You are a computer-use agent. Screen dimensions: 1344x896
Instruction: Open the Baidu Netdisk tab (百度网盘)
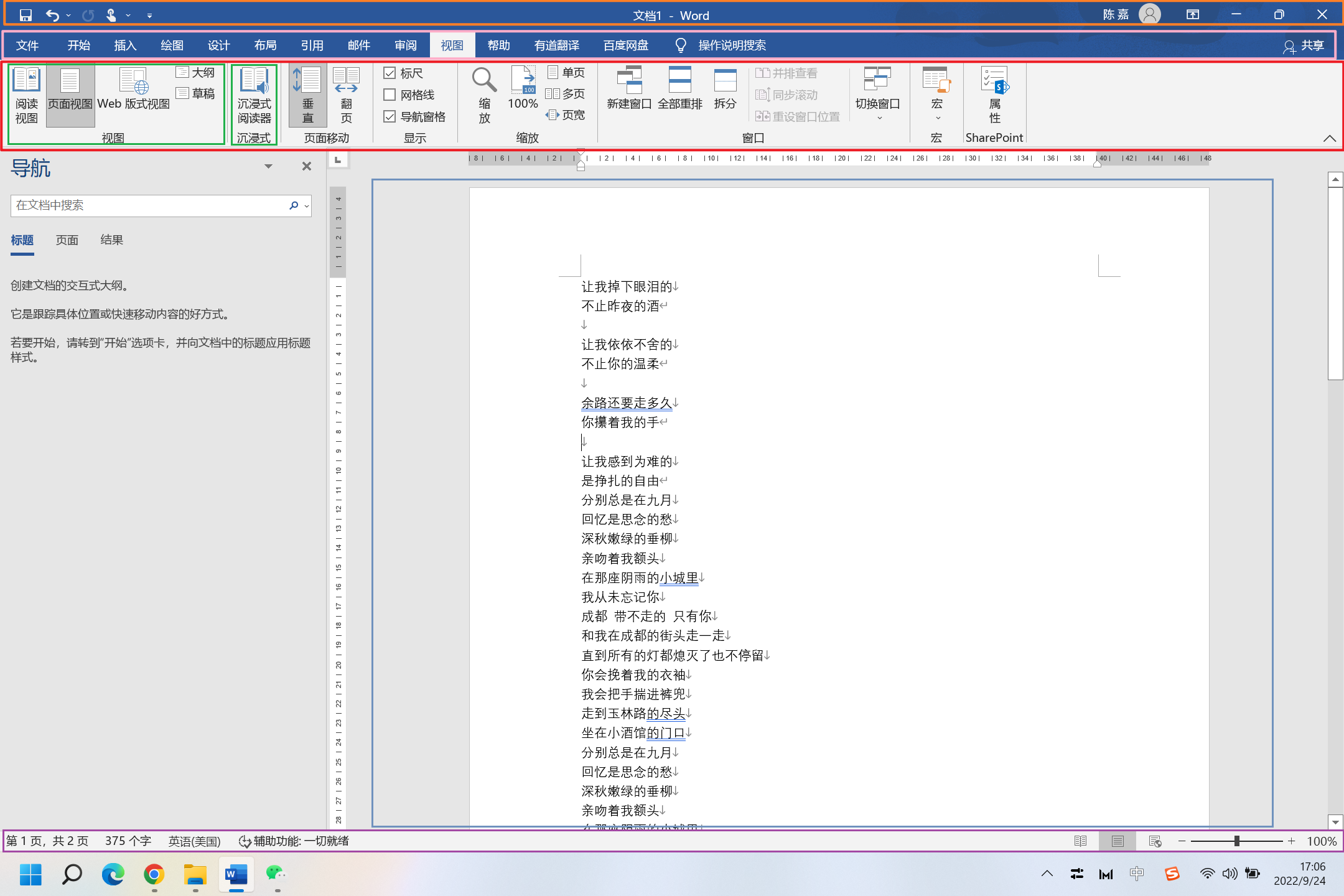(x=626, y=45)
